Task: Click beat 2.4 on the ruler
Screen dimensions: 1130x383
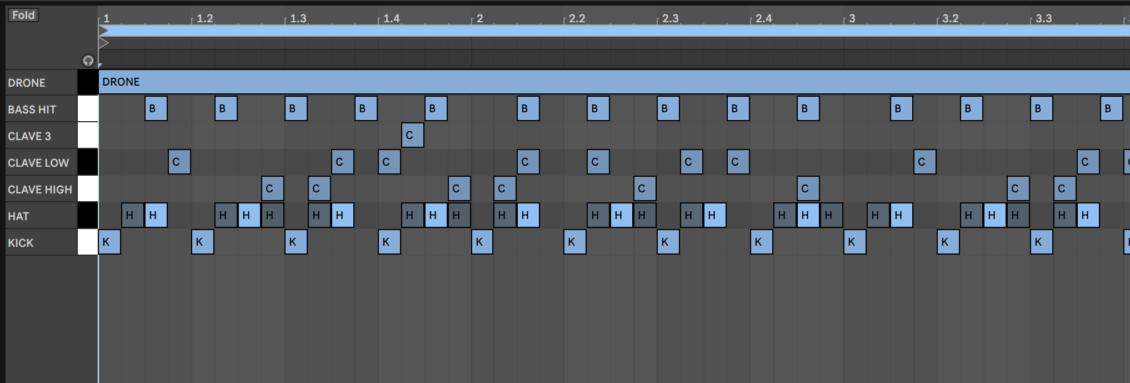Action: coord(763,18)
